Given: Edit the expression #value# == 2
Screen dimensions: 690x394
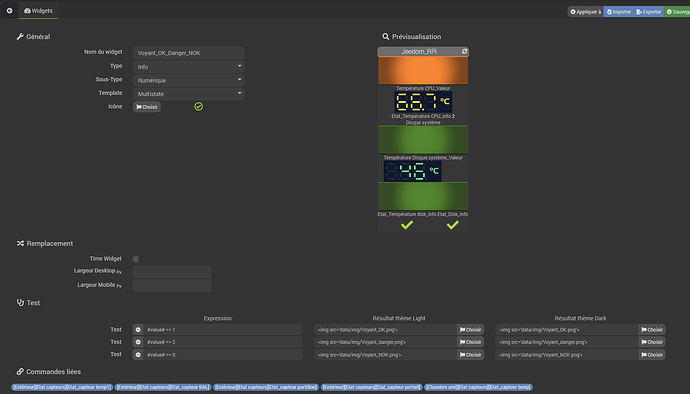Looking at the screenshot, I should point(223,342).
